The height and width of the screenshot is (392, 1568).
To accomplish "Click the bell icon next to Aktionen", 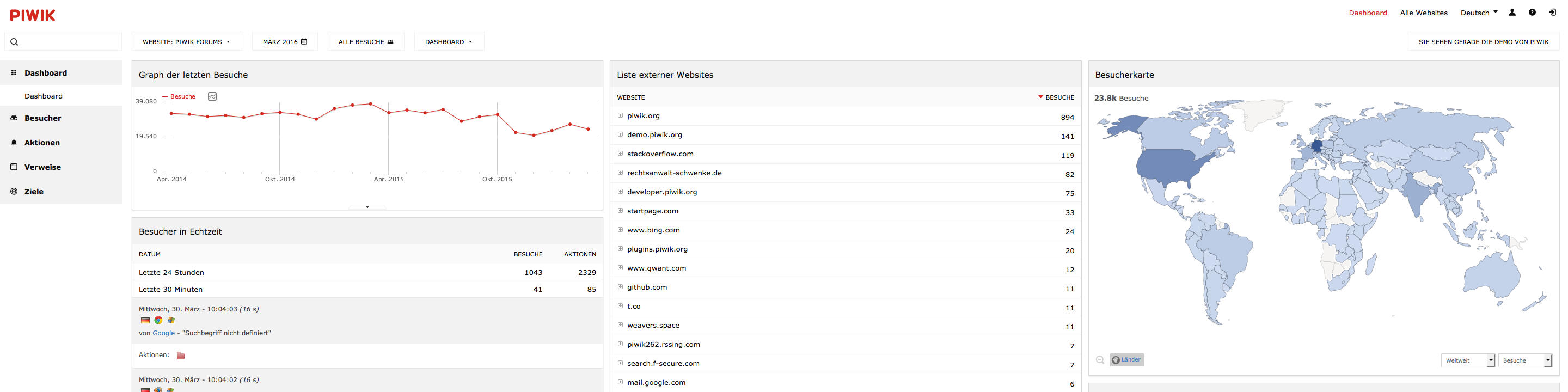I will [x=14, y=143].
